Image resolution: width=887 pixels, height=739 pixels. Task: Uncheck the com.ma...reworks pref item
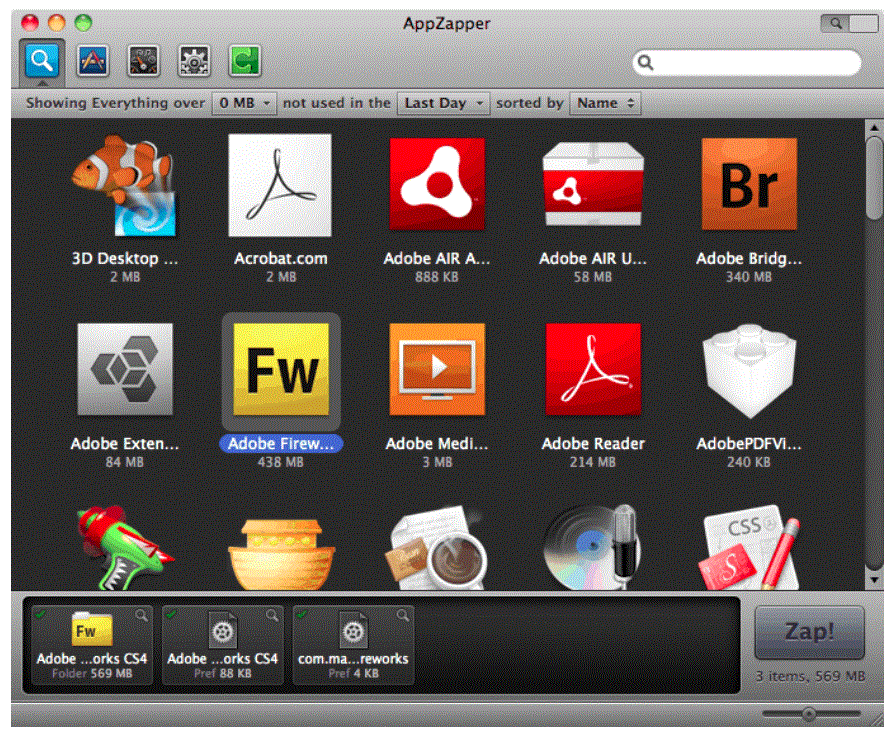click(302, 614)
